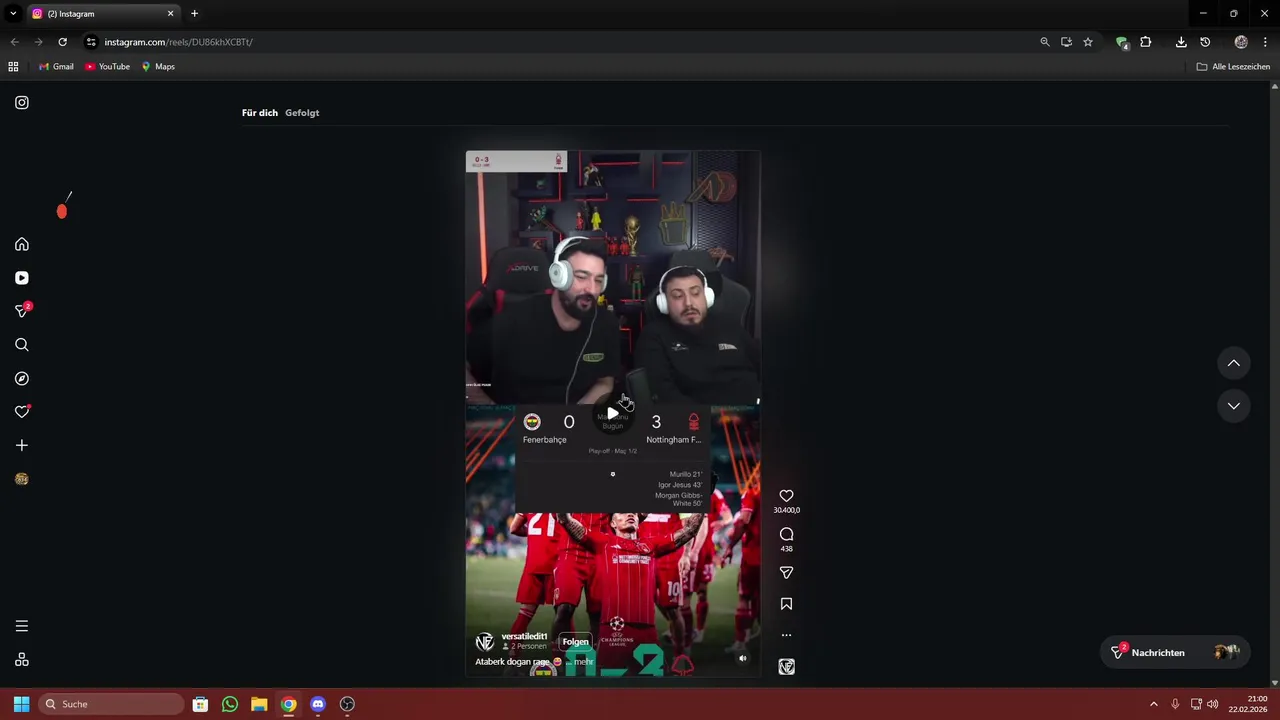1280x720 pixels.
Task: View reel's comment count 438
Action: (786, 549)
